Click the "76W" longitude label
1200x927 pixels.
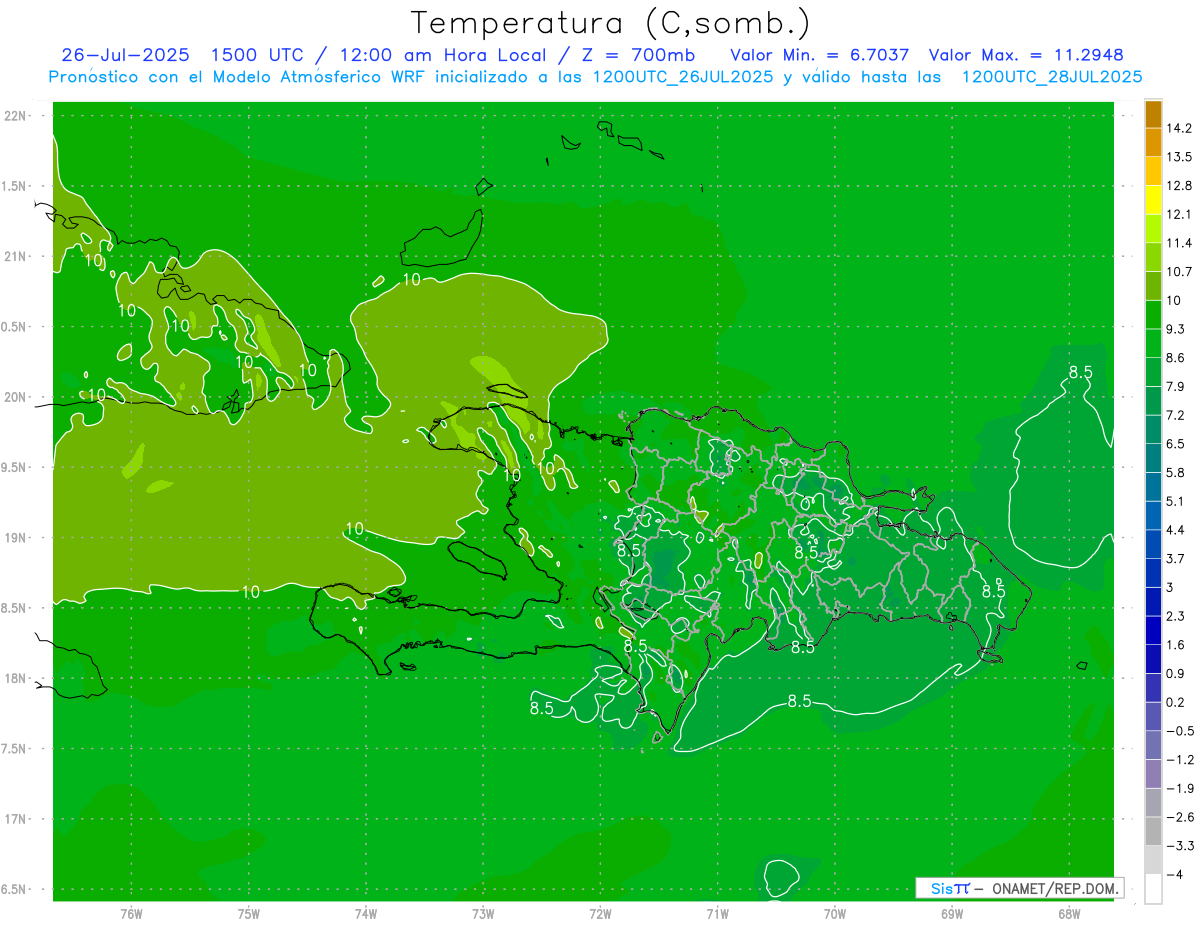pos(131,913)
